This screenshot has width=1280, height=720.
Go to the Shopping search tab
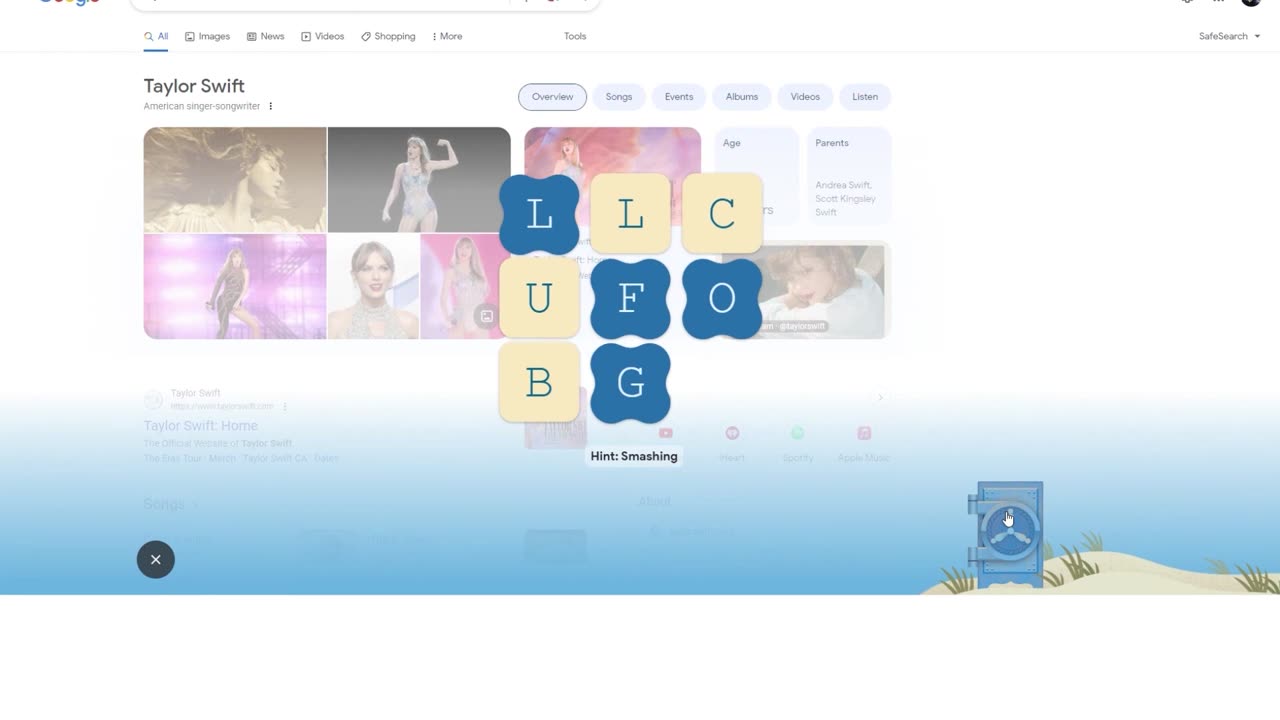pyautogui.click(x=388, y=36)
